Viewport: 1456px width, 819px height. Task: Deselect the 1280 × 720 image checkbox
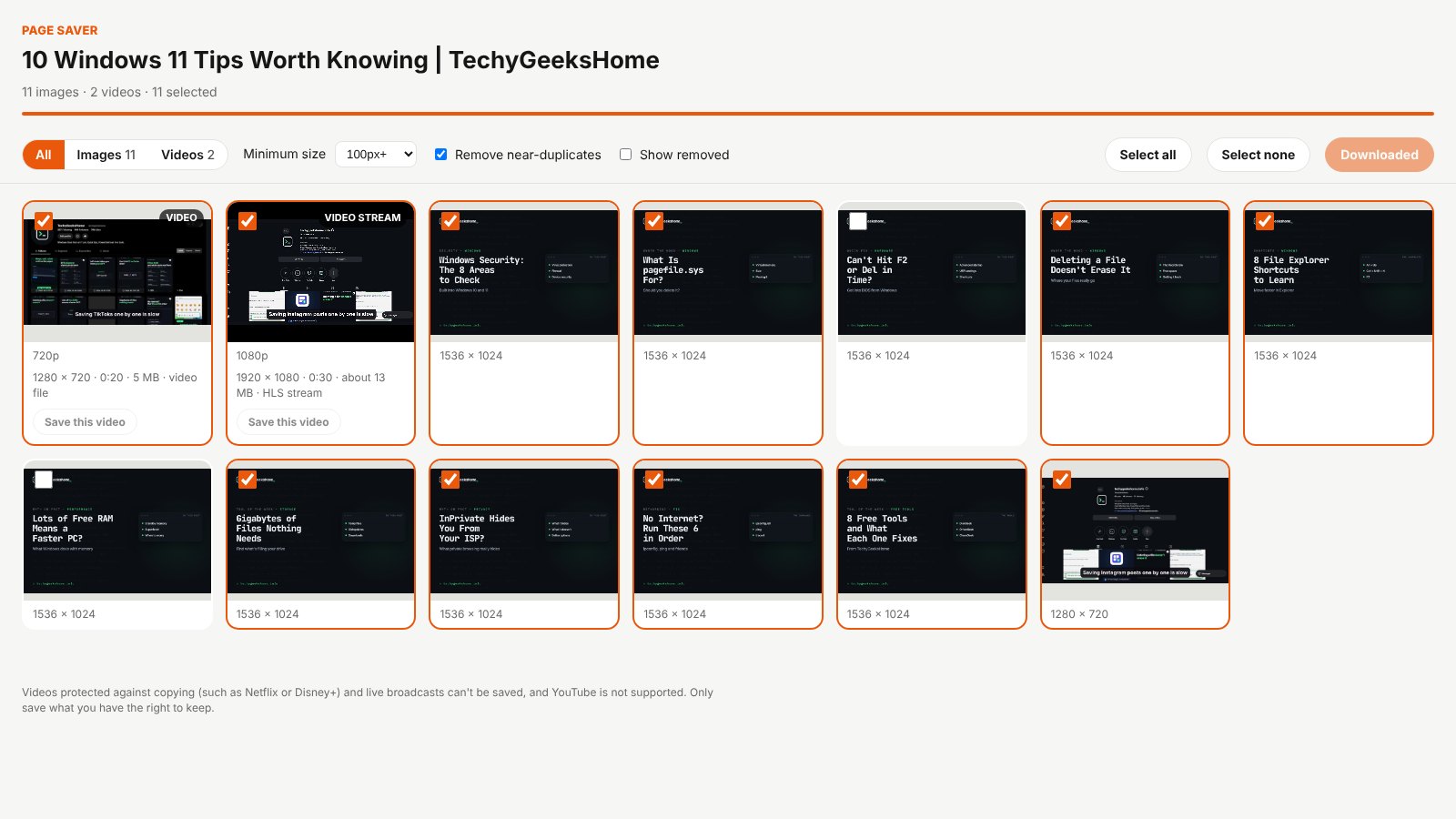pyautogui.click(x=1062, y=480)
